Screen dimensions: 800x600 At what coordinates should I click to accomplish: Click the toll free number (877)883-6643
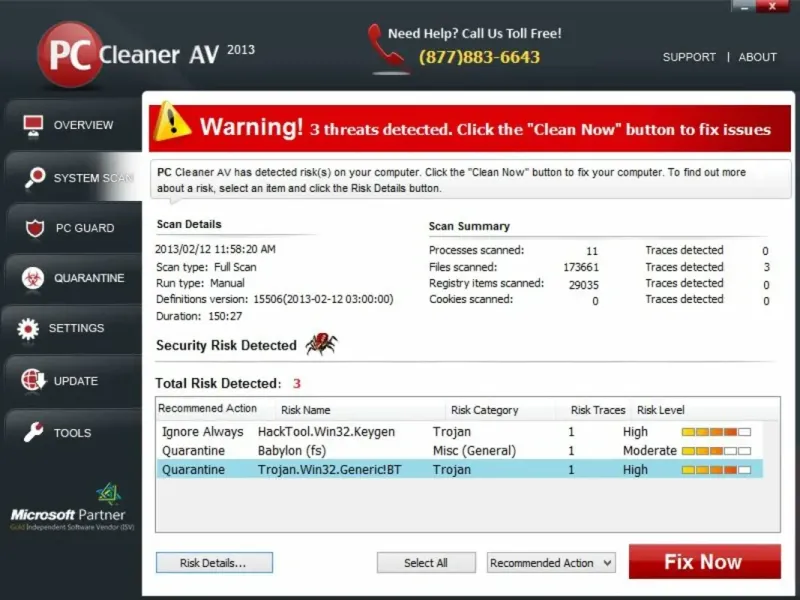tap(479, 57)
